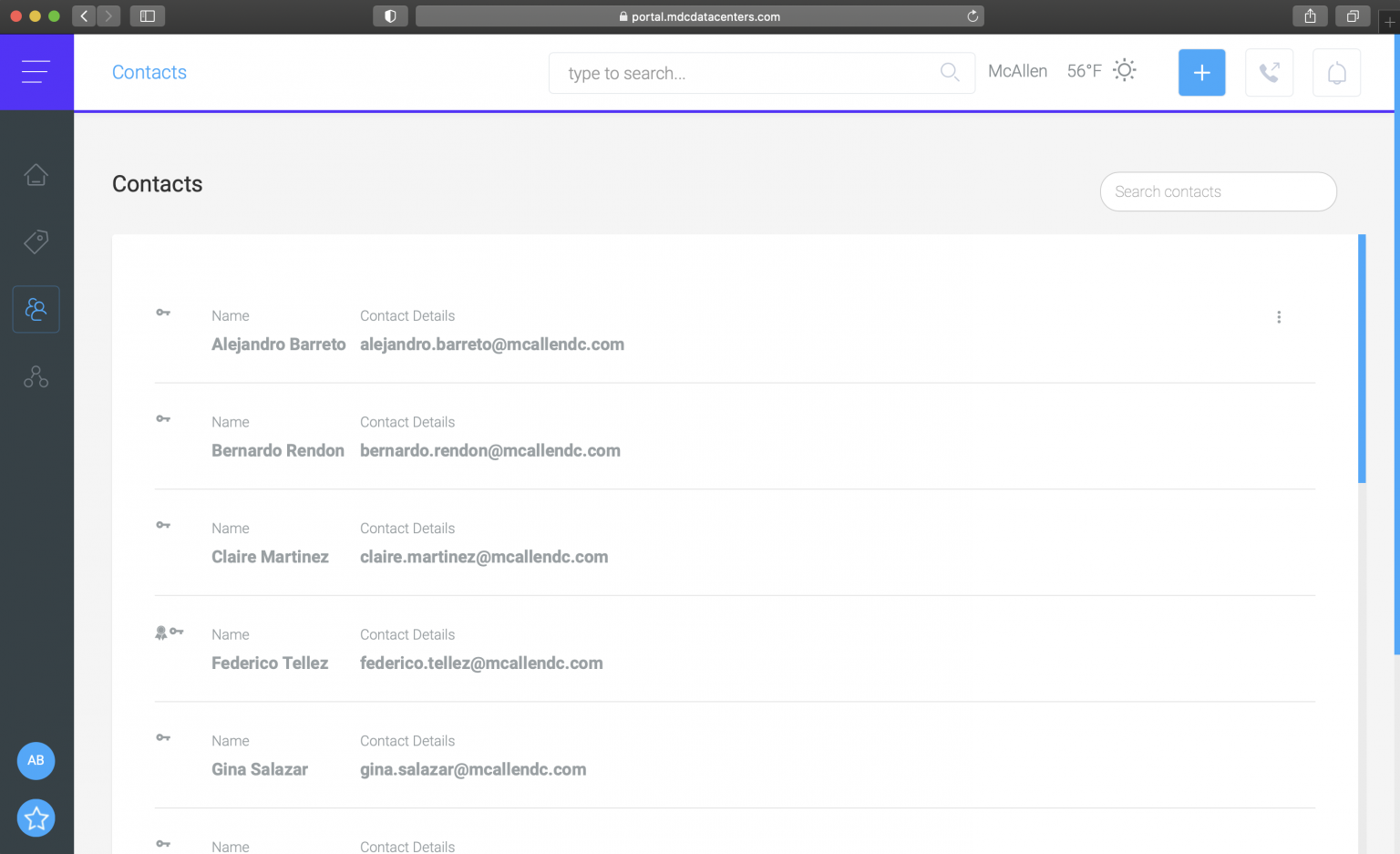
Task: Click the outbound call phone icon
Action: [1269, 72]
